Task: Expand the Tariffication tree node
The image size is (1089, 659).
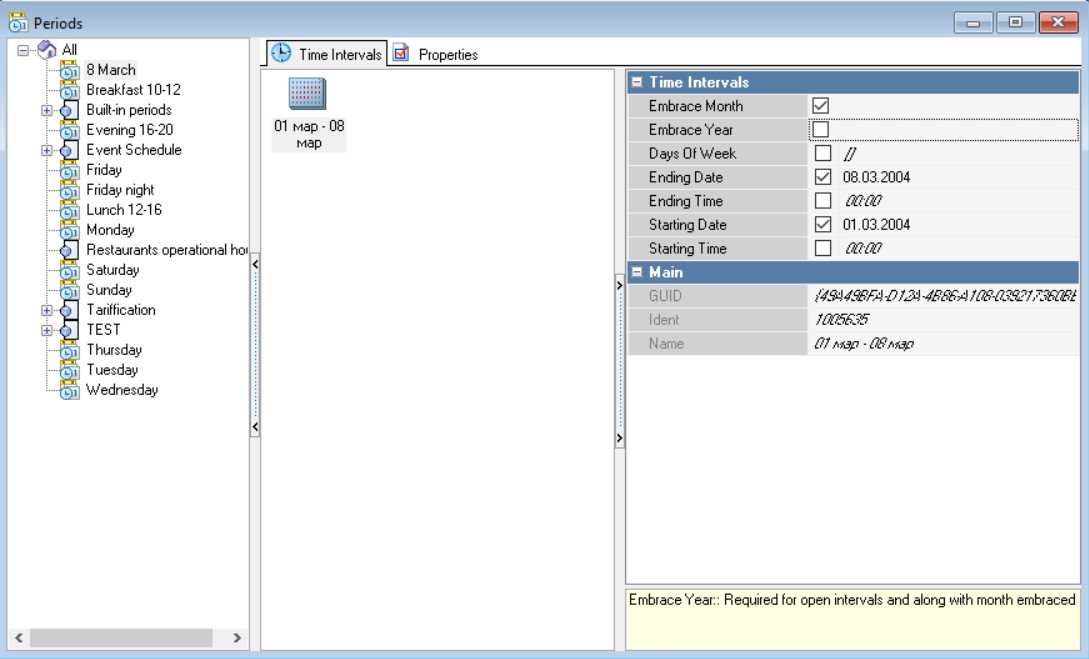Action: pos(47,311)
